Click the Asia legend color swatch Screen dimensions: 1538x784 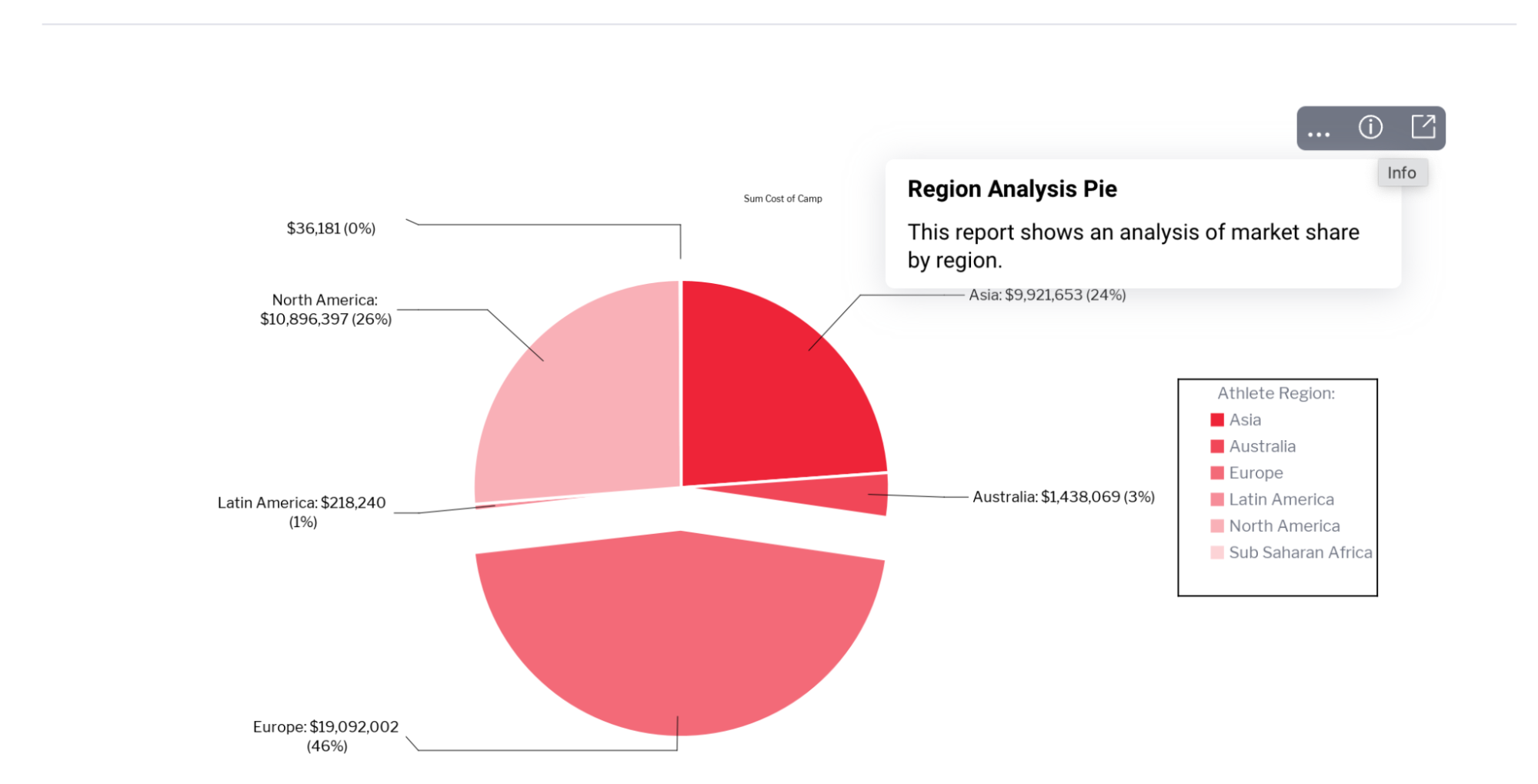(1216, 420)
